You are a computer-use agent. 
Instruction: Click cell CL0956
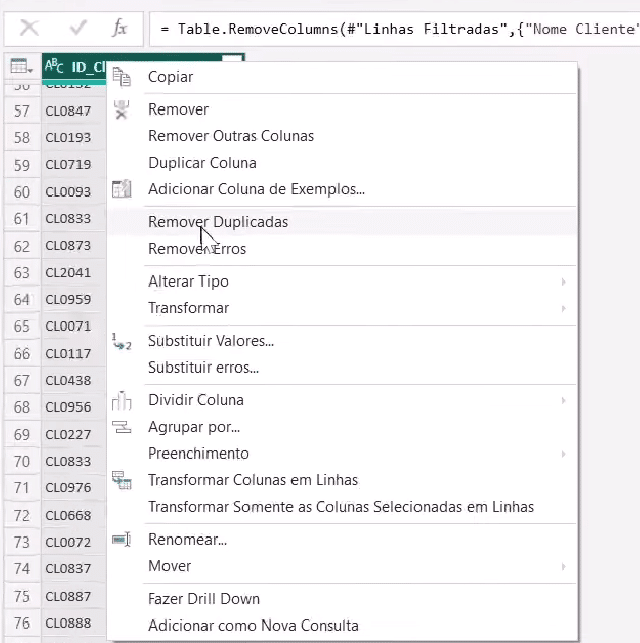pyautogui.click(x=68, y=408)
